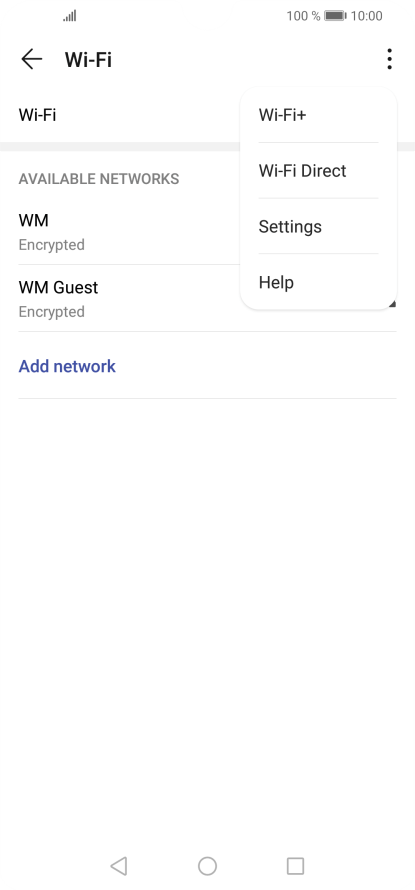Tap the Android home circle button

tap(207, 866)
